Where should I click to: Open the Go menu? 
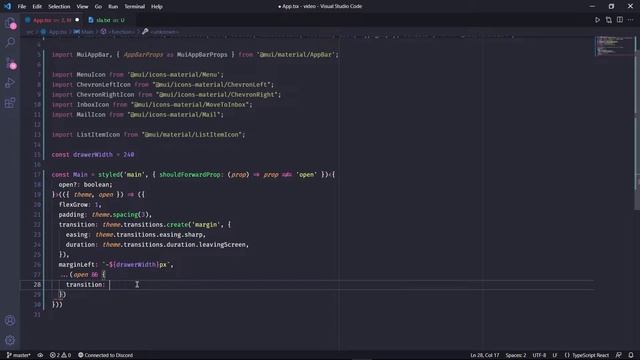point(98,7)
